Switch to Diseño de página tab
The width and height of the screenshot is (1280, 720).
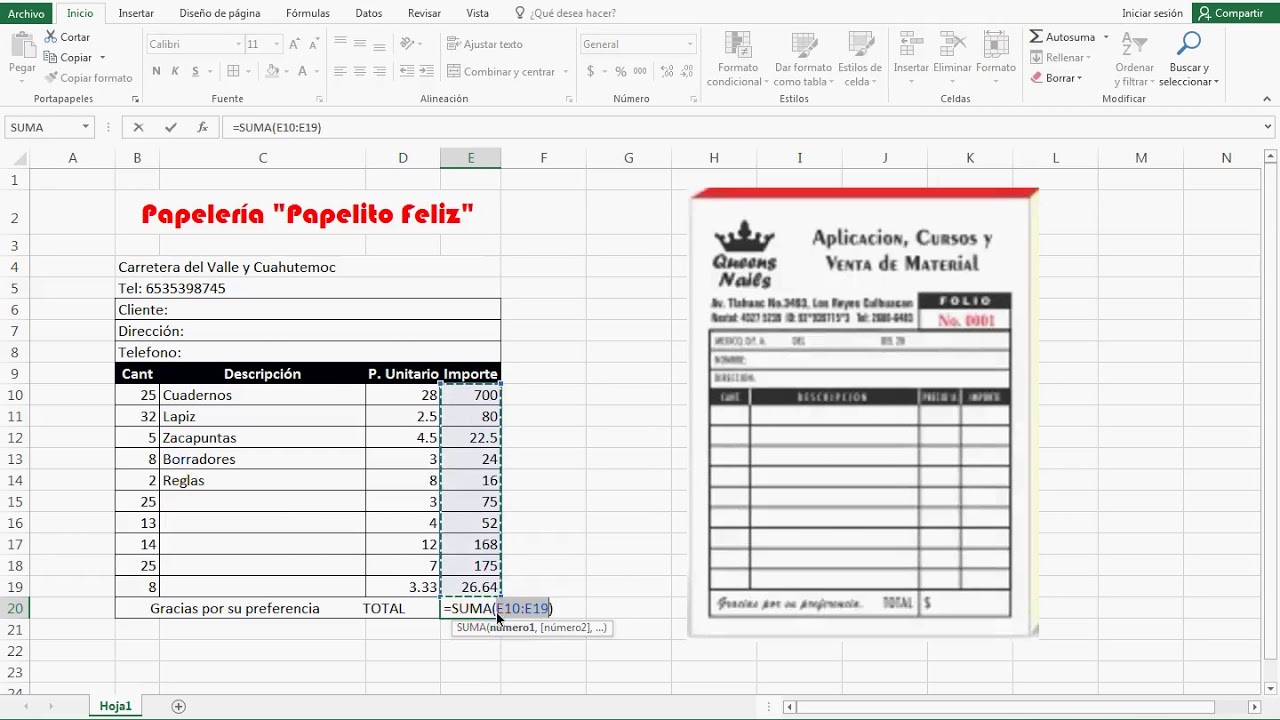click(220, 13)
